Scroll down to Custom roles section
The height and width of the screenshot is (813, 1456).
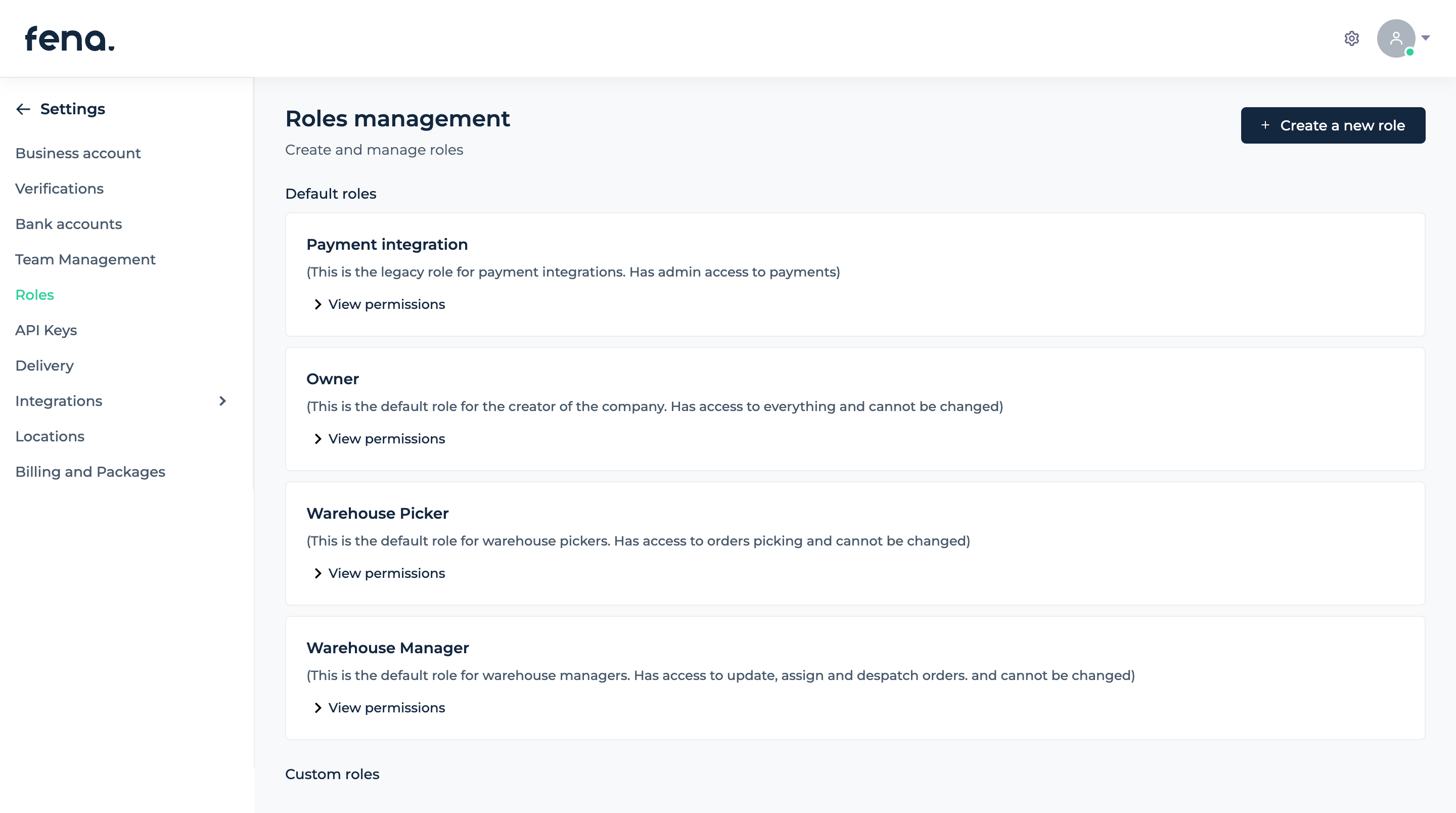coord(332,774)
